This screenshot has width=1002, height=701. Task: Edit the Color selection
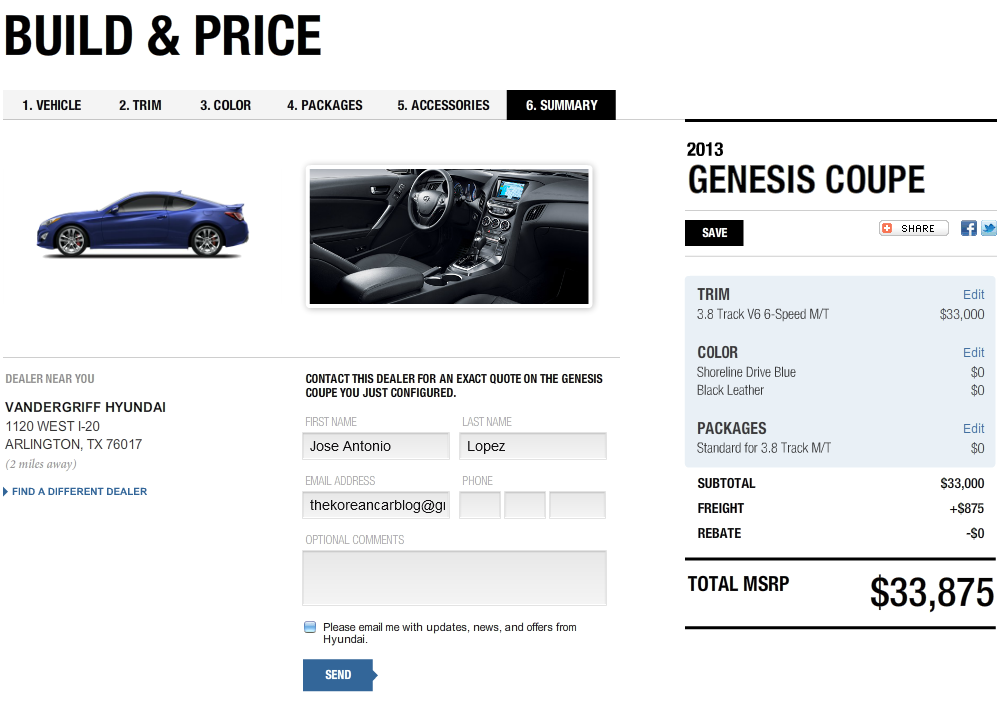973,353
